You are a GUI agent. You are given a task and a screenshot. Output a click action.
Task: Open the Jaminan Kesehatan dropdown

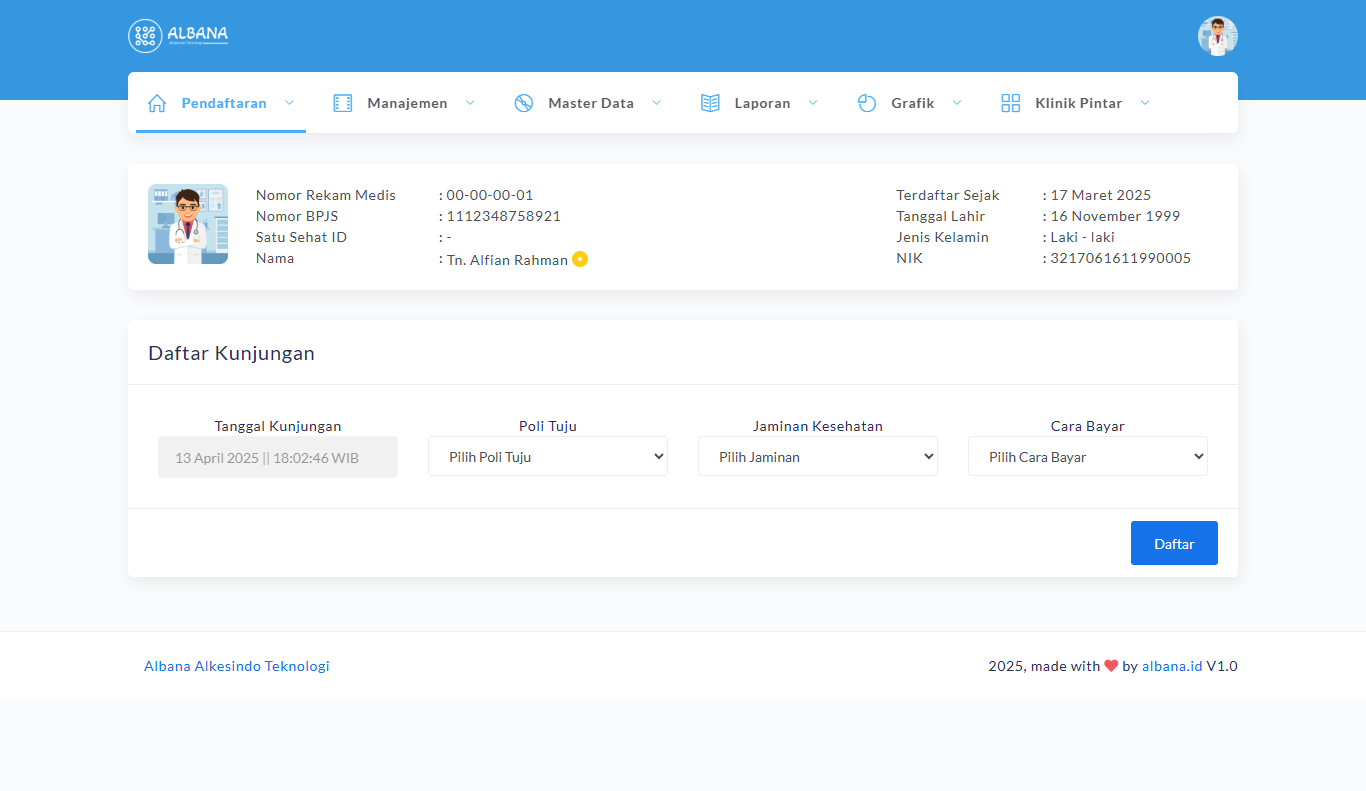pos(818,456)
